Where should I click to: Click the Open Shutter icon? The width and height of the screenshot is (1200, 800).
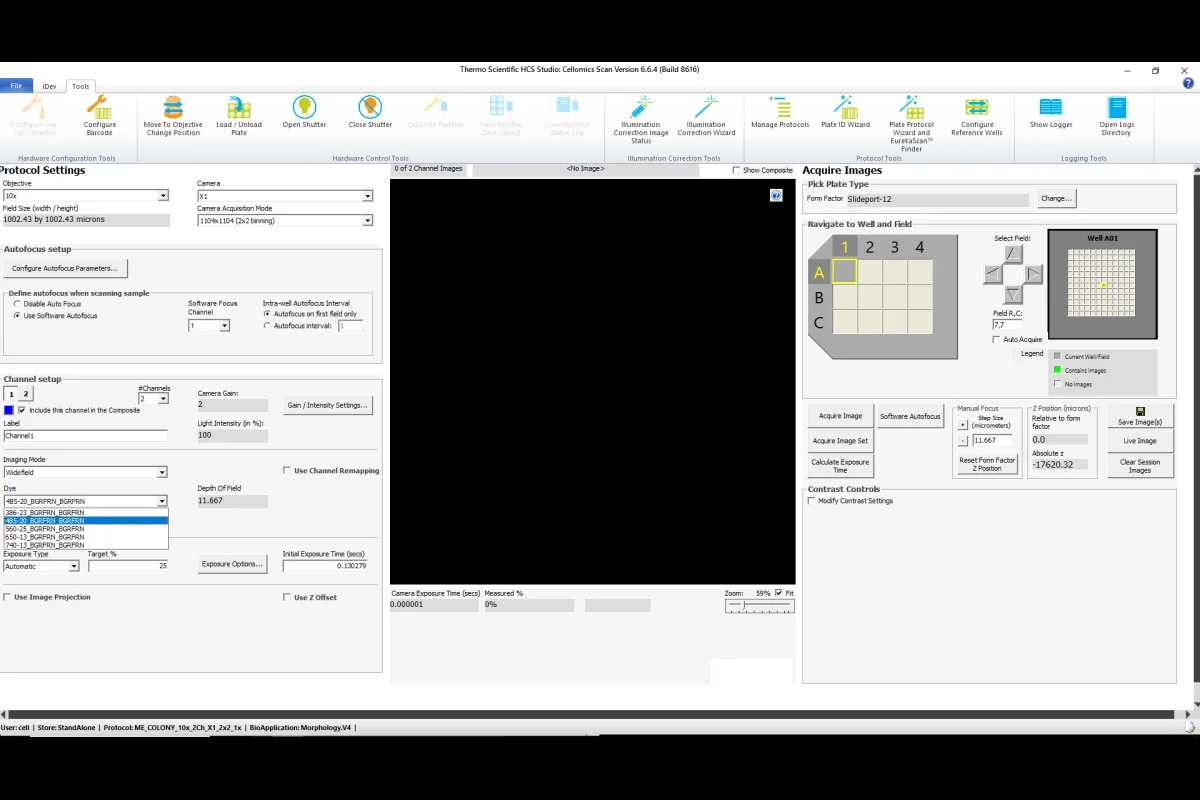[304, 108]
